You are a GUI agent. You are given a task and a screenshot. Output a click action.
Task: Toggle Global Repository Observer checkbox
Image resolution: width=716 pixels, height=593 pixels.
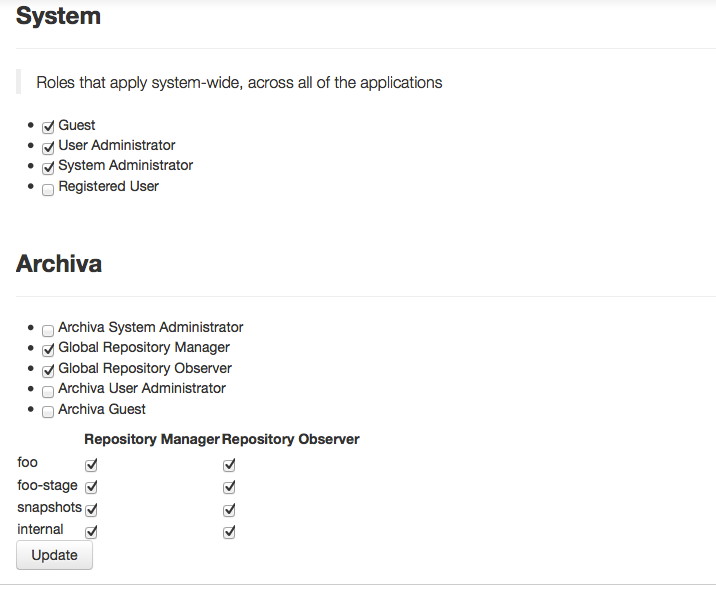48,370
